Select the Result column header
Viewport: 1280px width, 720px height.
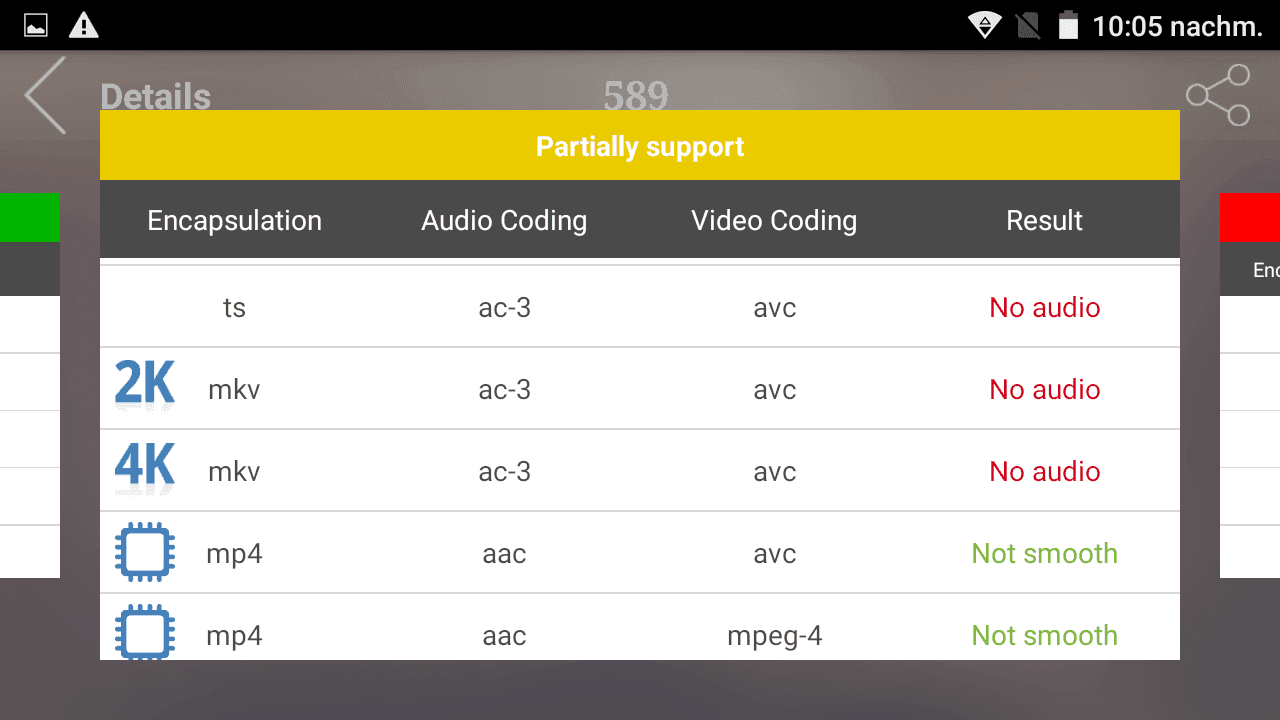(1044, 220)
